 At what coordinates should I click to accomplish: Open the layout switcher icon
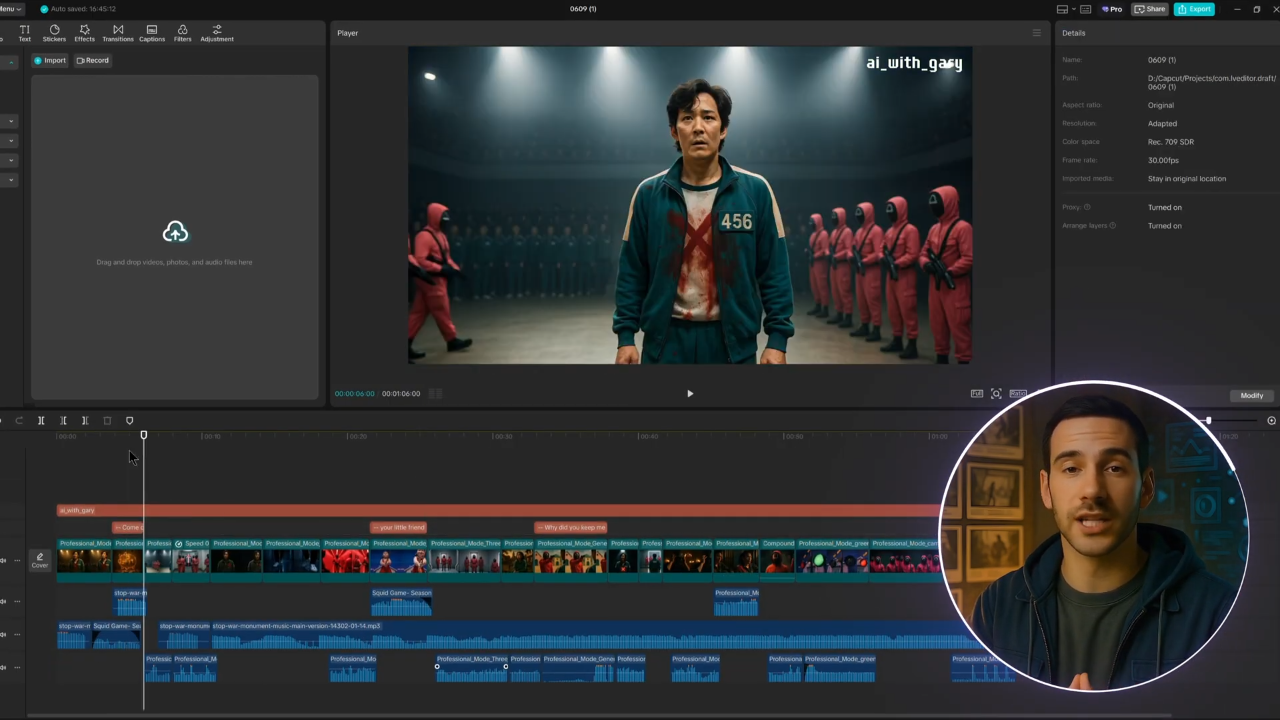coord(1062,9)
